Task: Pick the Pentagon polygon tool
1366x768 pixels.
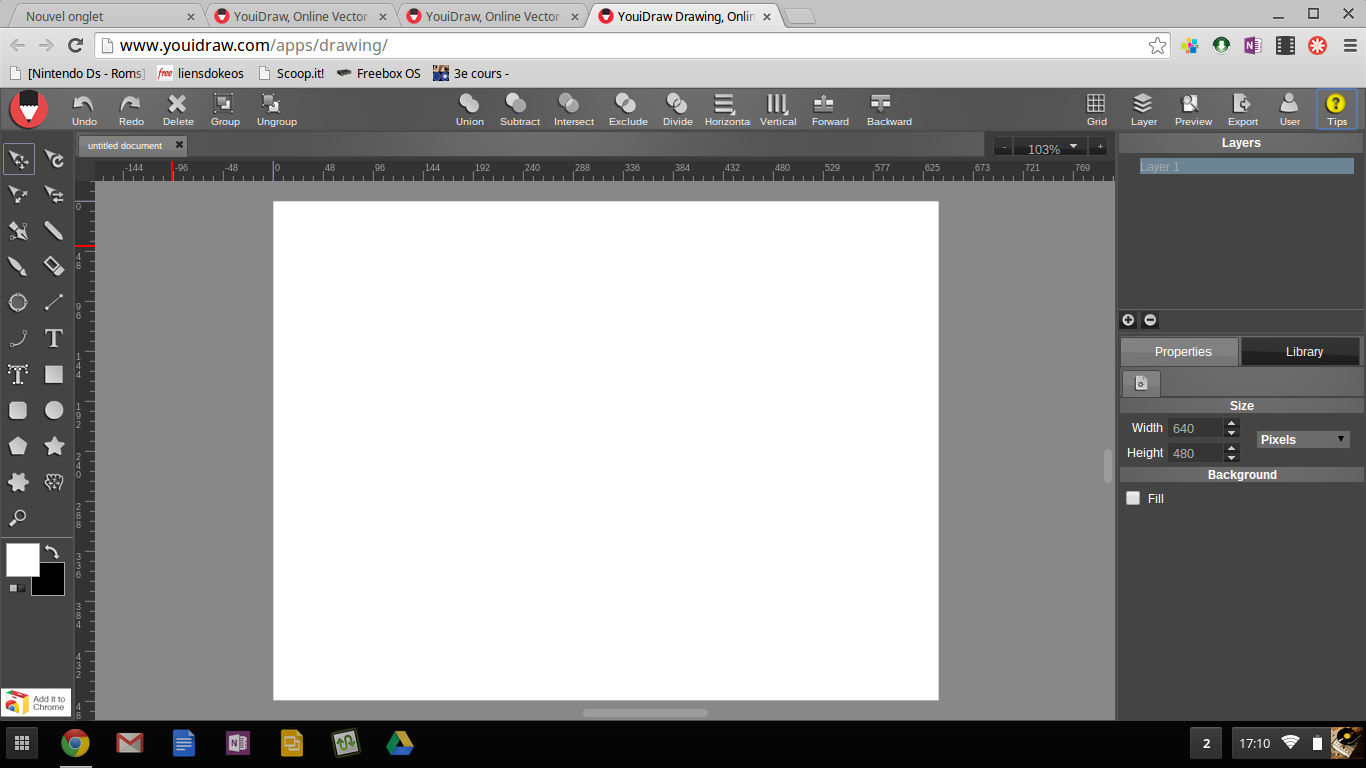Action: (x=18, y=446)
